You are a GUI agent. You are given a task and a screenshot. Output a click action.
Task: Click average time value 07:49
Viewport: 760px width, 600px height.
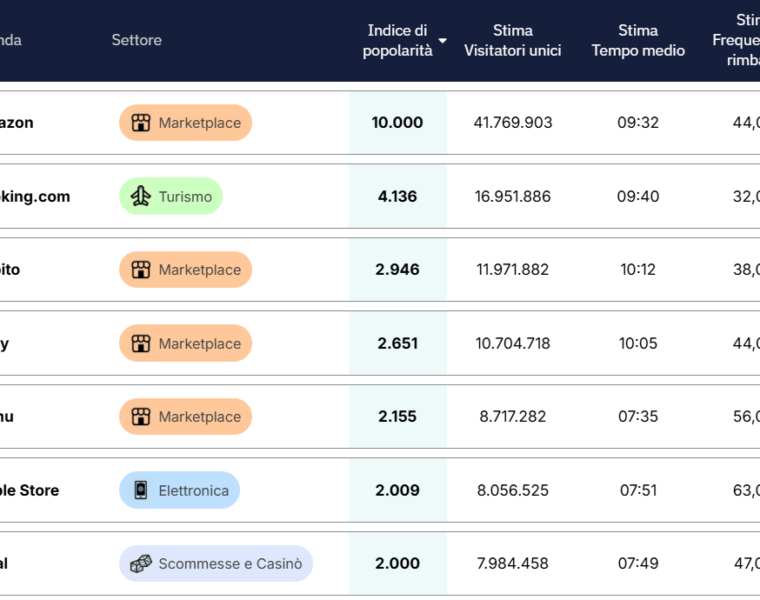tap(638, 563)
